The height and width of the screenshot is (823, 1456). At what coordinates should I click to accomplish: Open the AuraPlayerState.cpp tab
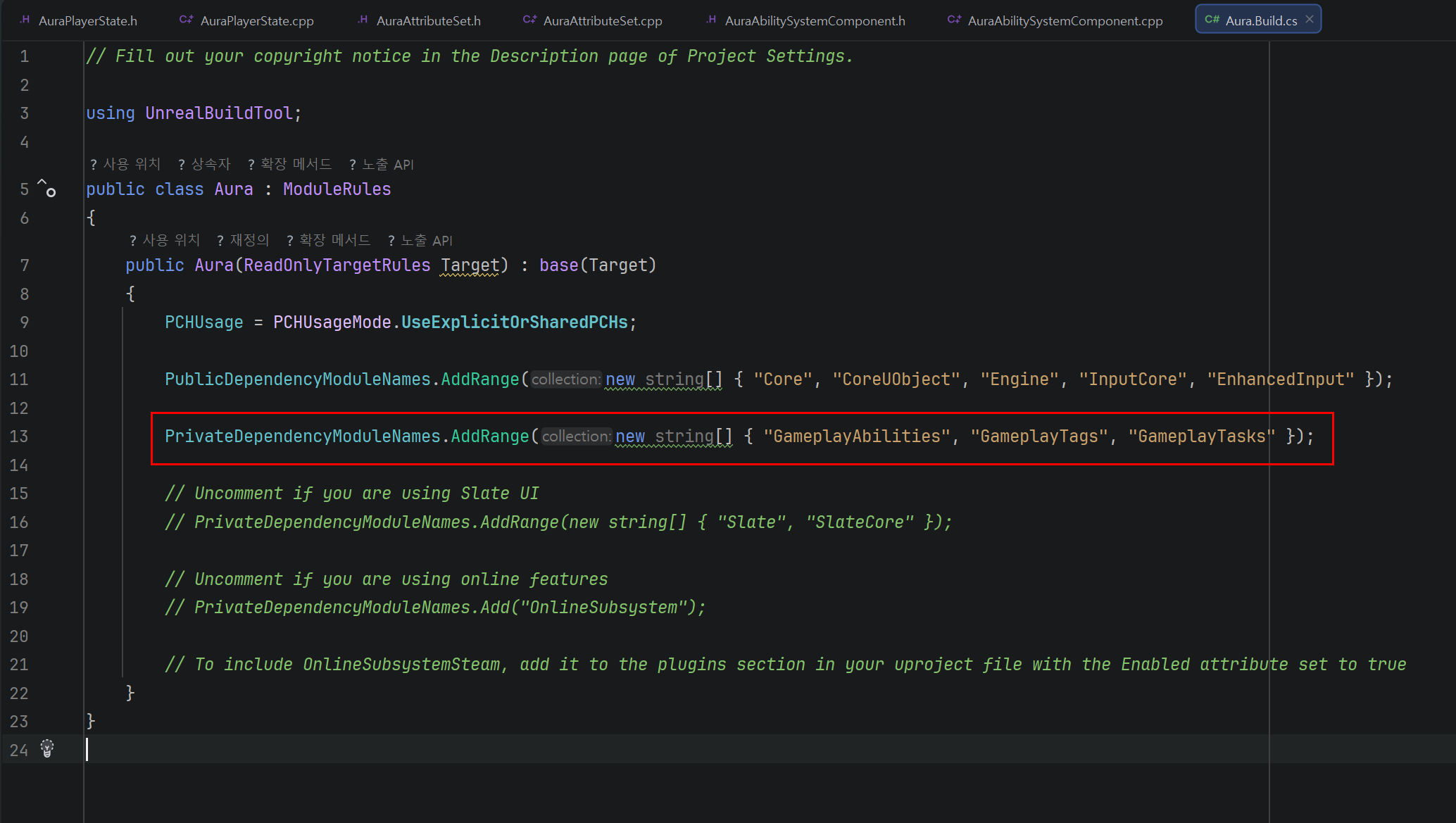[x=256, y=20]
